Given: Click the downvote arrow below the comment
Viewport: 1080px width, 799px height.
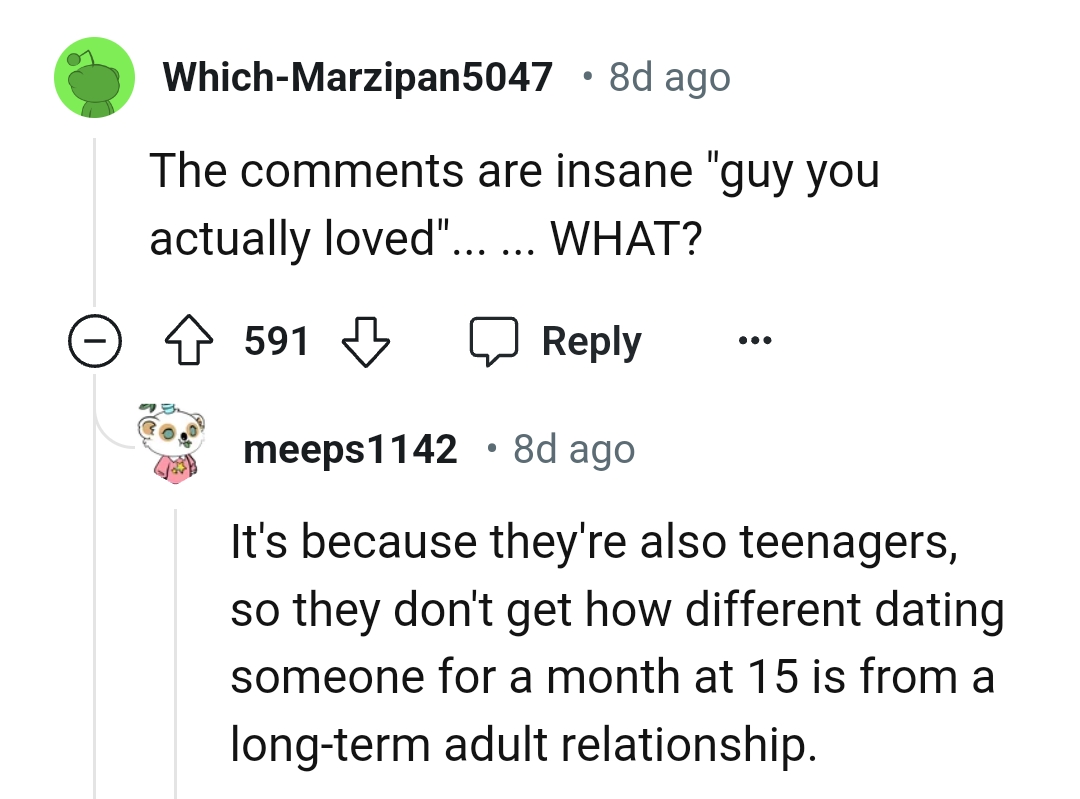Looking at the screenshot, I should 365,341.
